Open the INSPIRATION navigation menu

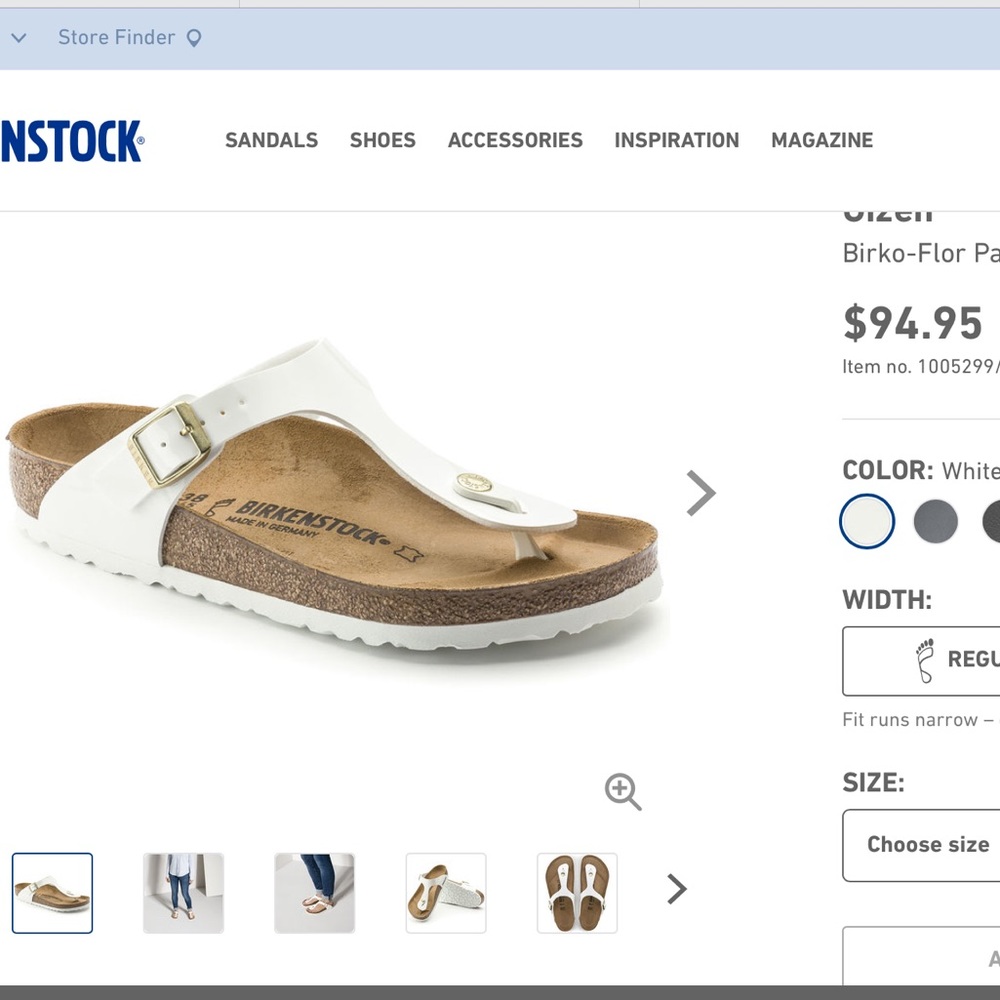point(676,140)
